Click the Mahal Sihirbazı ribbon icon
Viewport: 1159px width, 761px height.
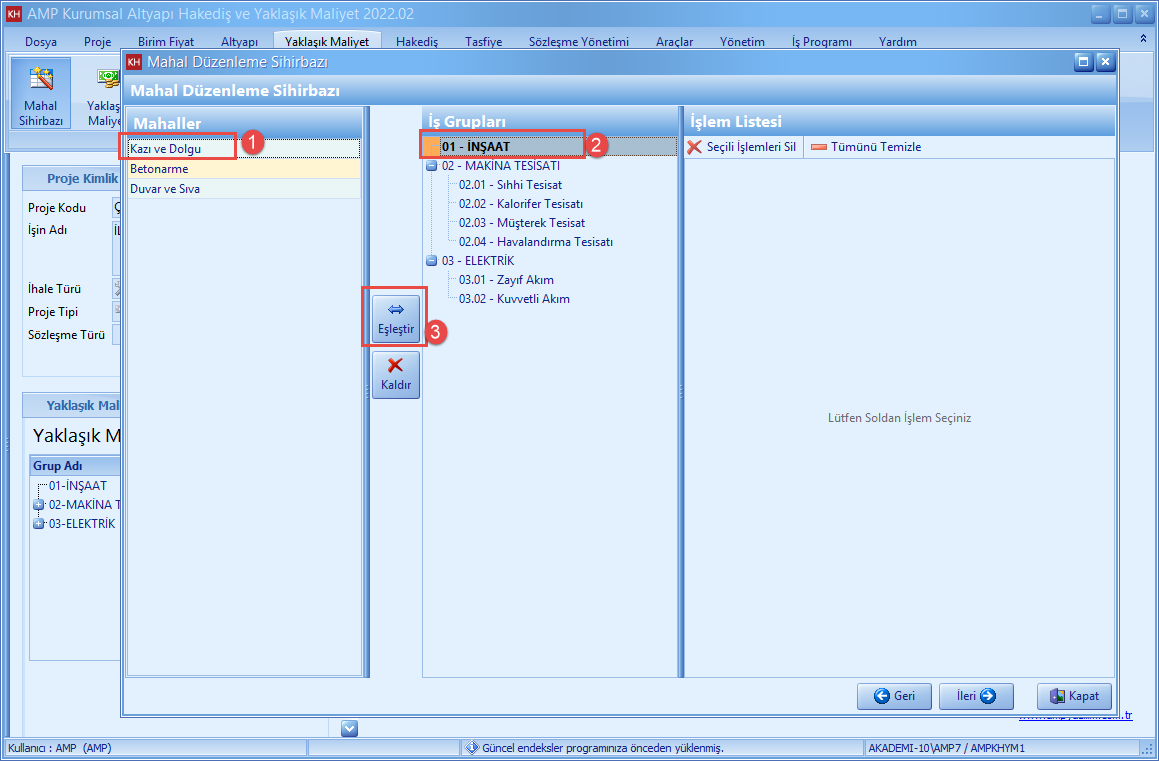tap(41, 94)
